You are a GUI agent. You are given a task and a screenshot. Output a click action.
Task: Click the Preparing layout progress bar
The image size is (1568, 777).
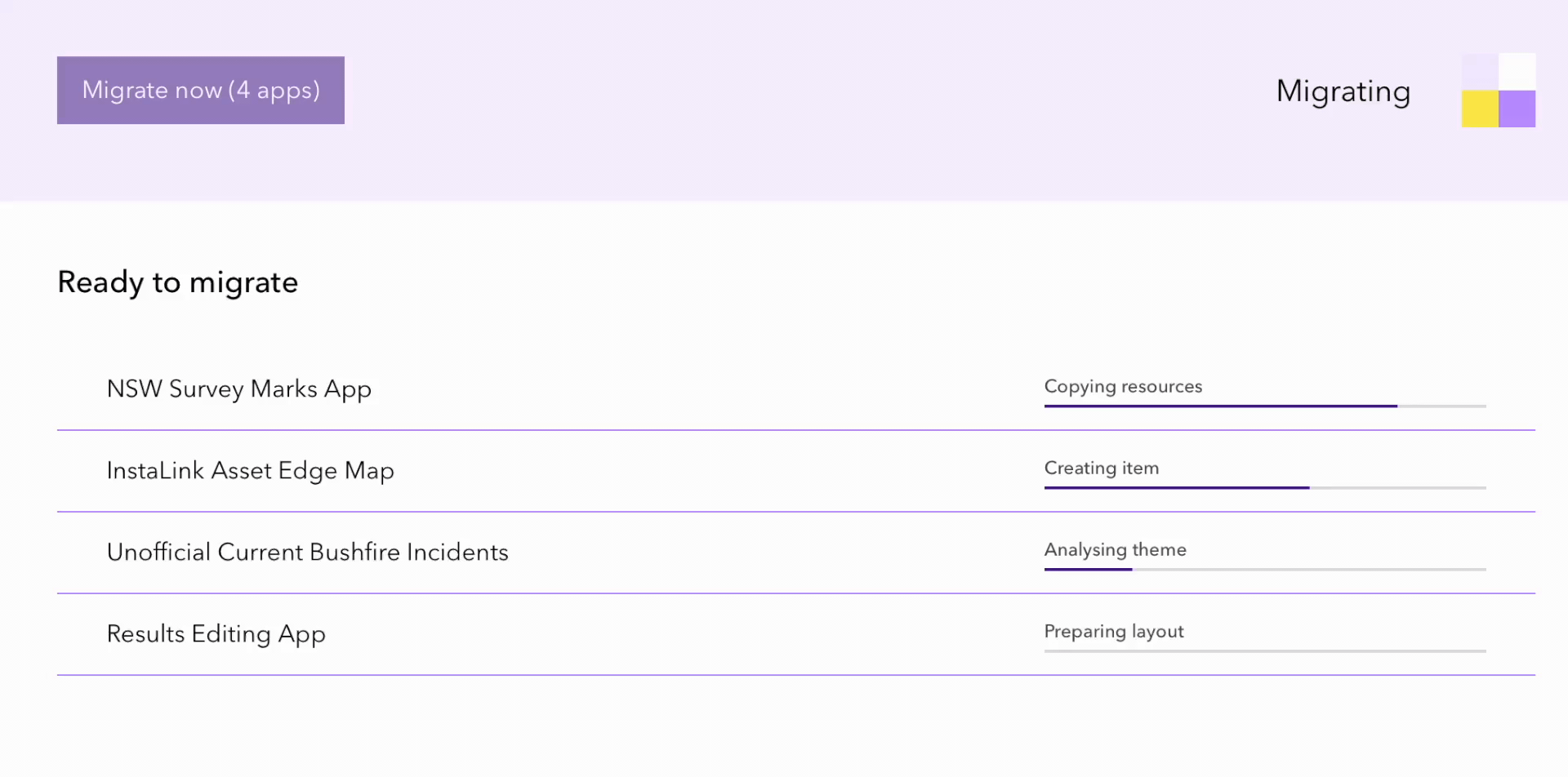click(1265, 650)
